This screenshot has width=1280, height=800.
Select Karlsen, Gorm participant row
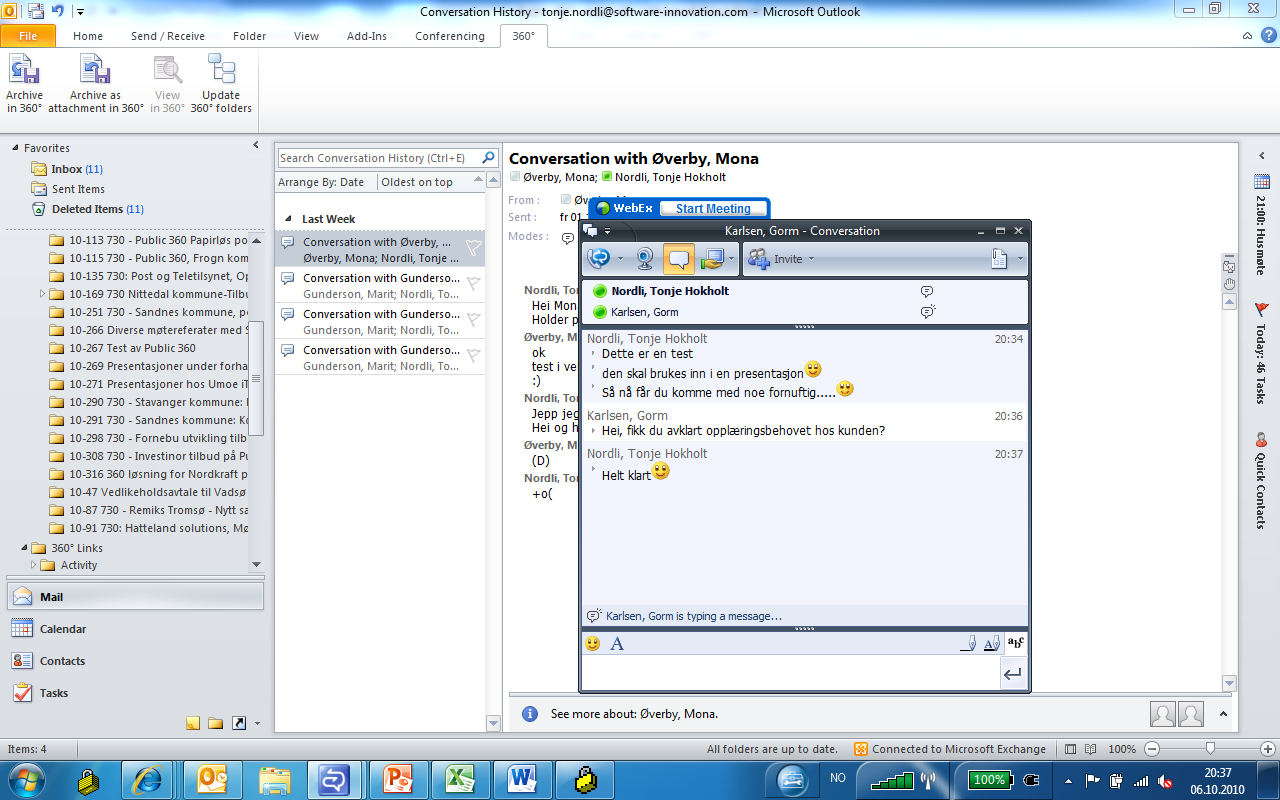(x=804, y=312)
